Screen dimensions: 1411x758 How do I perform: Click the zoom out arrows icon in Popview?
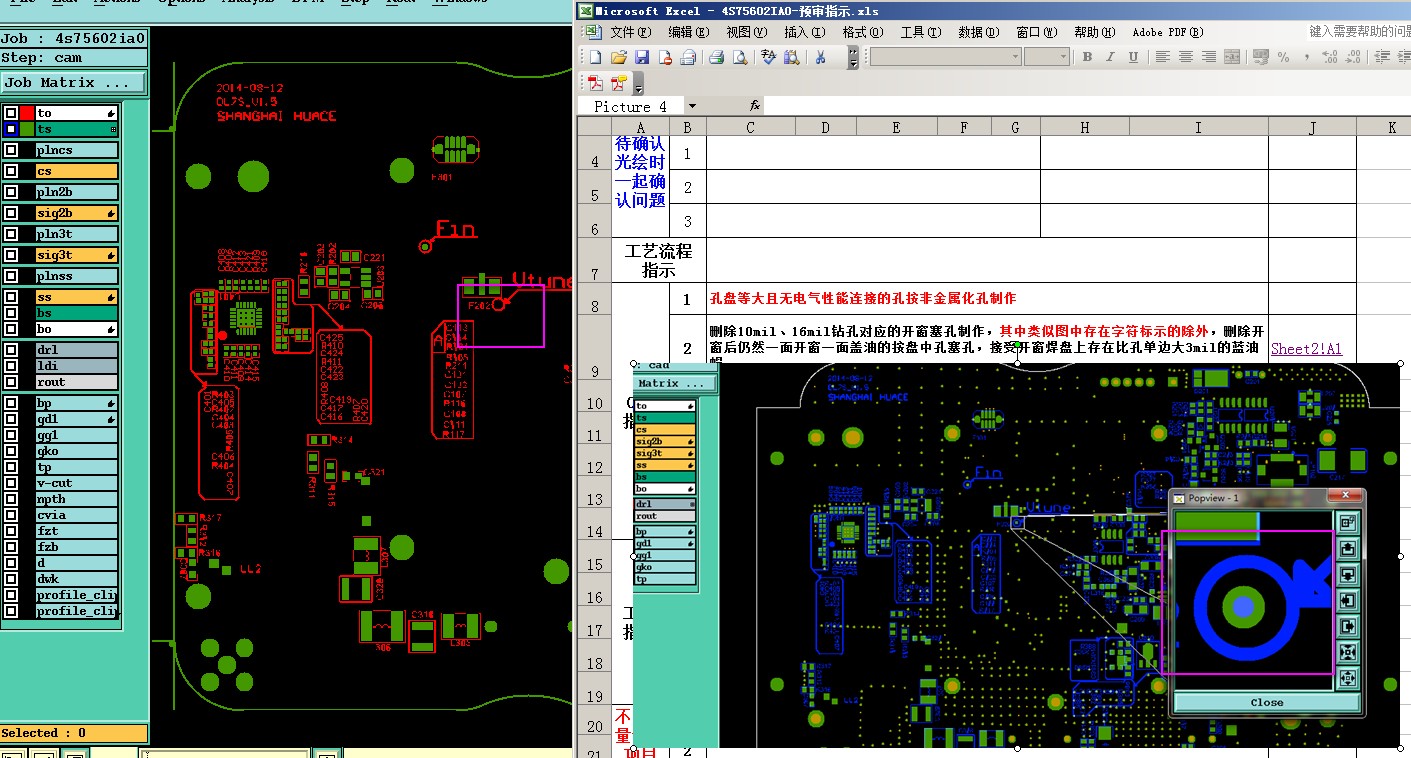(1347, 678)
